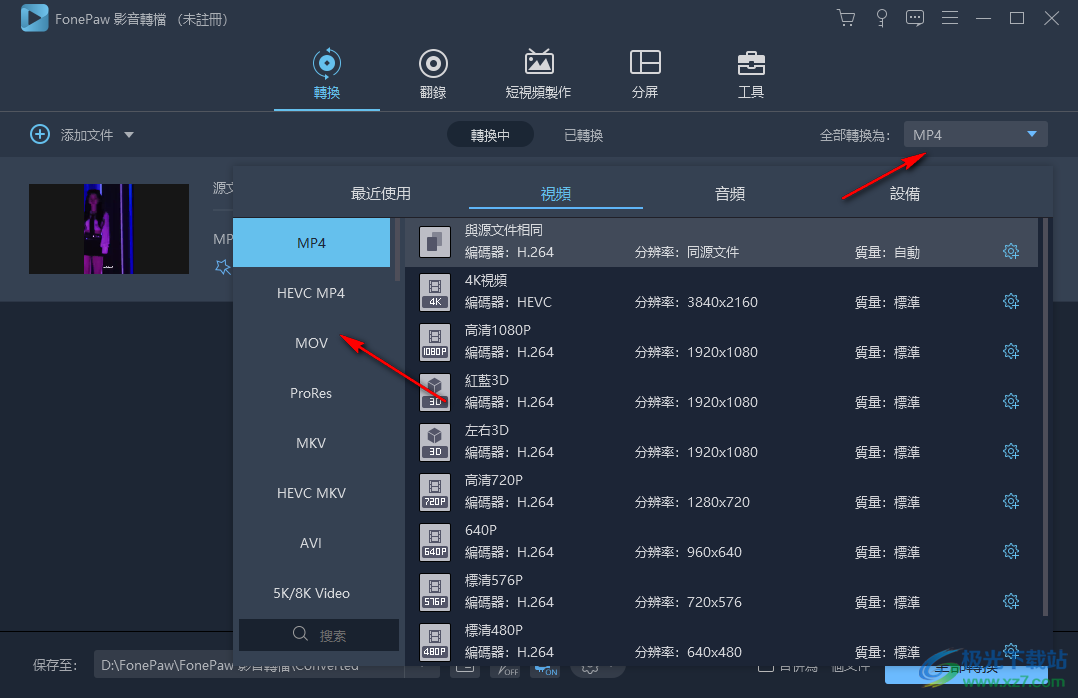Open settings gear for 左右3D preset
This screenshot has height=698, width=1078.
tap(1011, 451)
